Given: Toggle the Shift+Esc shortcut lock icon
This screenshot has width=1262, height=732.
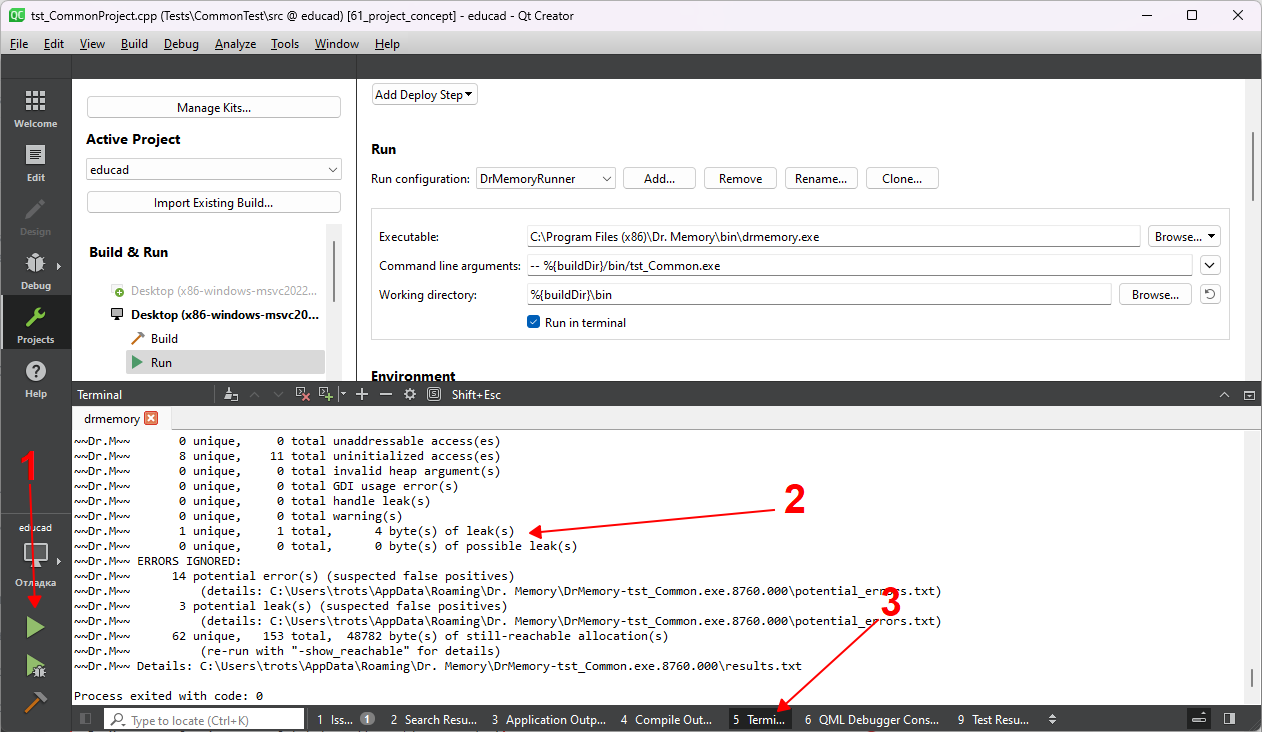Looking at the screenshot, I should click(x=434, y=395).
